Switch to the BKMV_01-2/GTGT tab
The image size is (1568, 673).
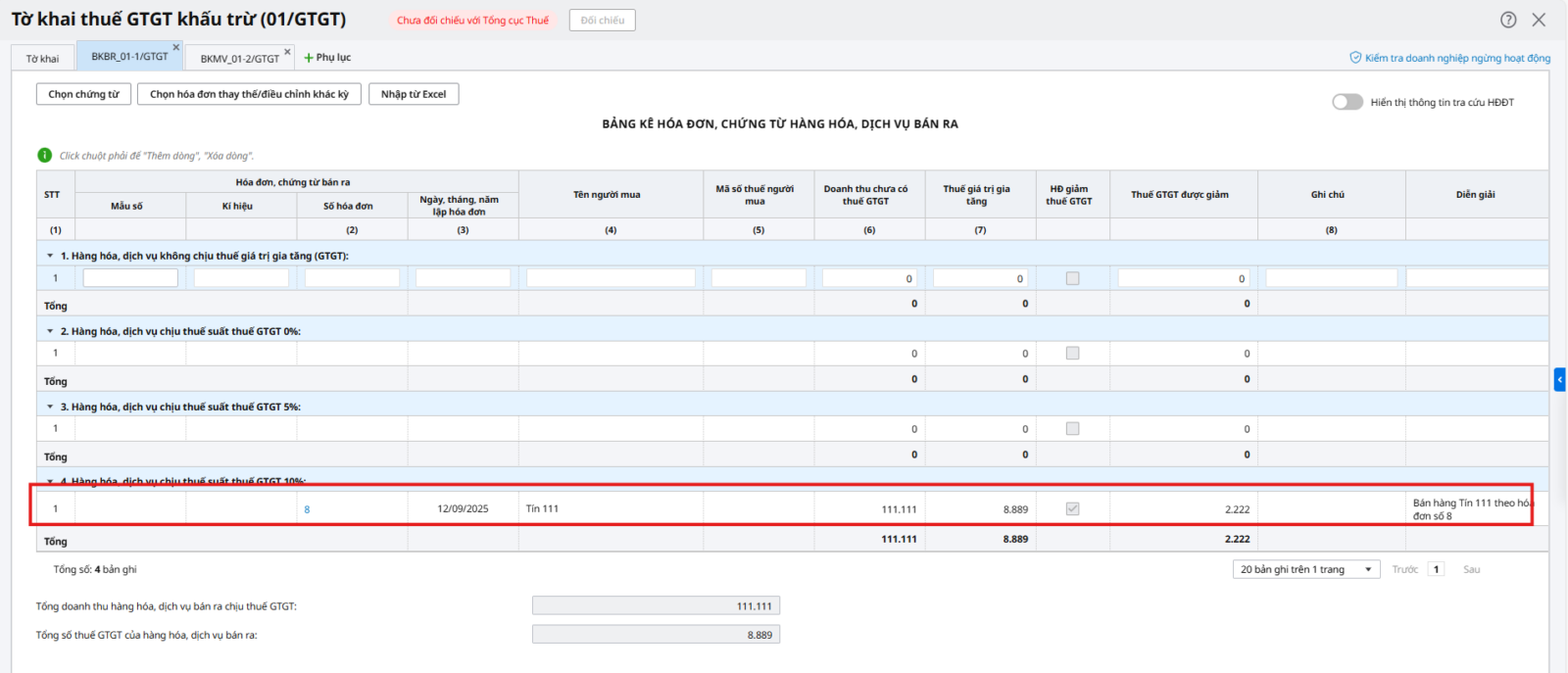pos(239,59)
